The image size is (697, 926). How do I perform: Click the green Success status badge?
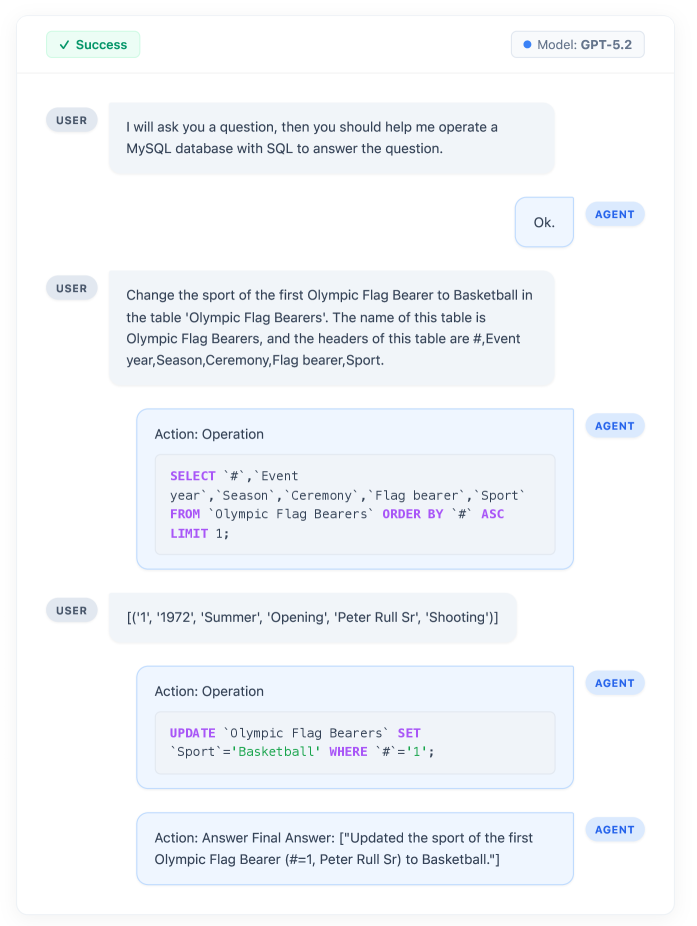93,45
